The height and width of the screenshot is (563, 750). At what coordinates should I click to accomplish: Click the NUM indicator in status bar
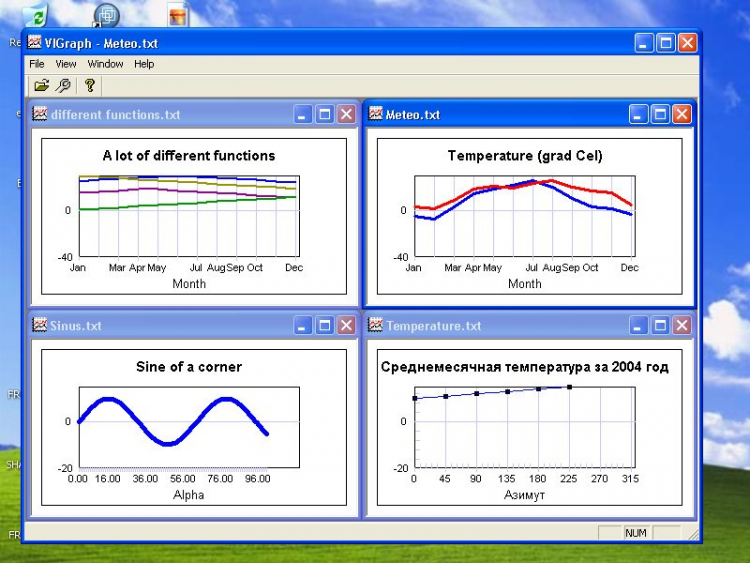(x=636, y=533)
